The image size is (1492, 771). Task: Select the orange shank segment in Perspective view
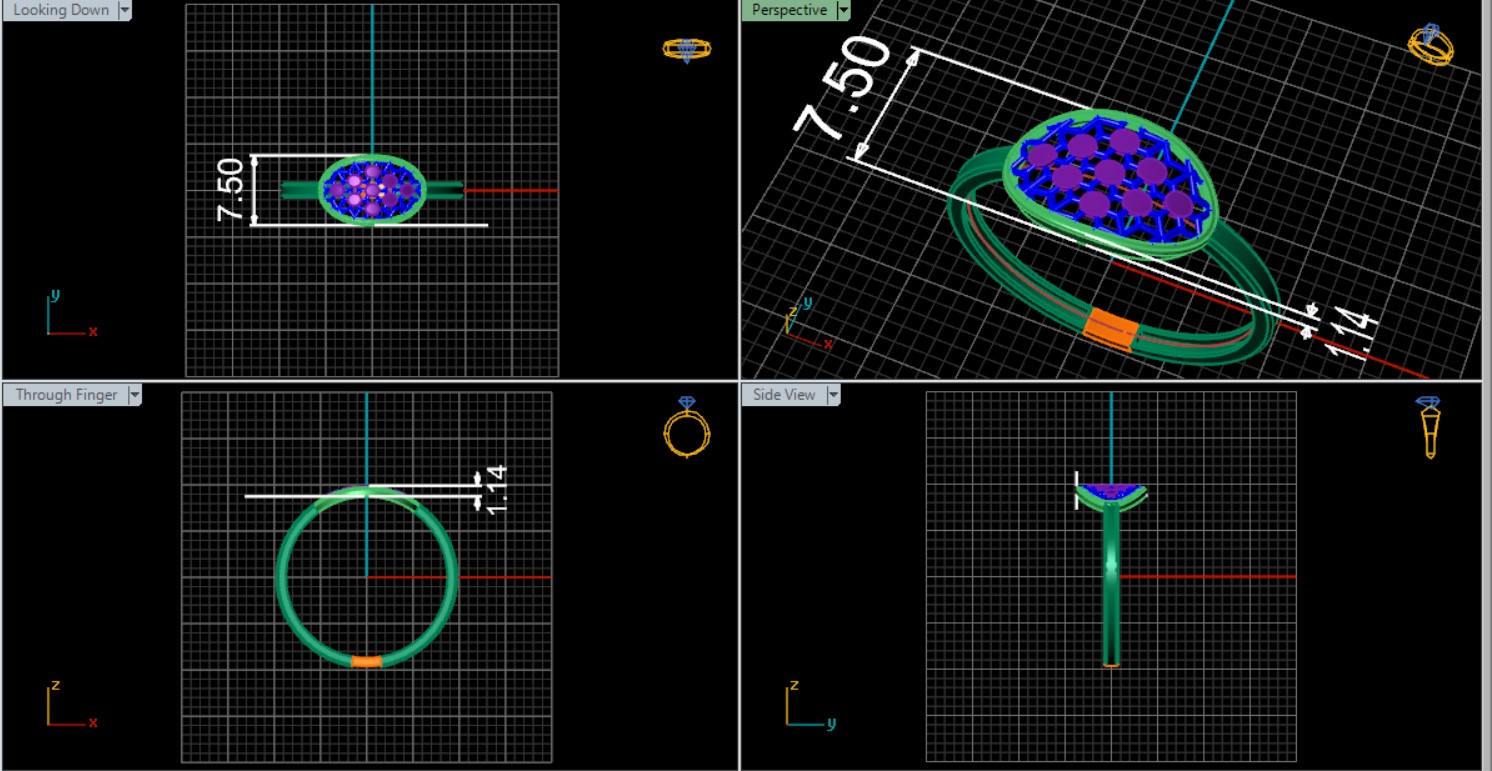[x=1110, y=329]
